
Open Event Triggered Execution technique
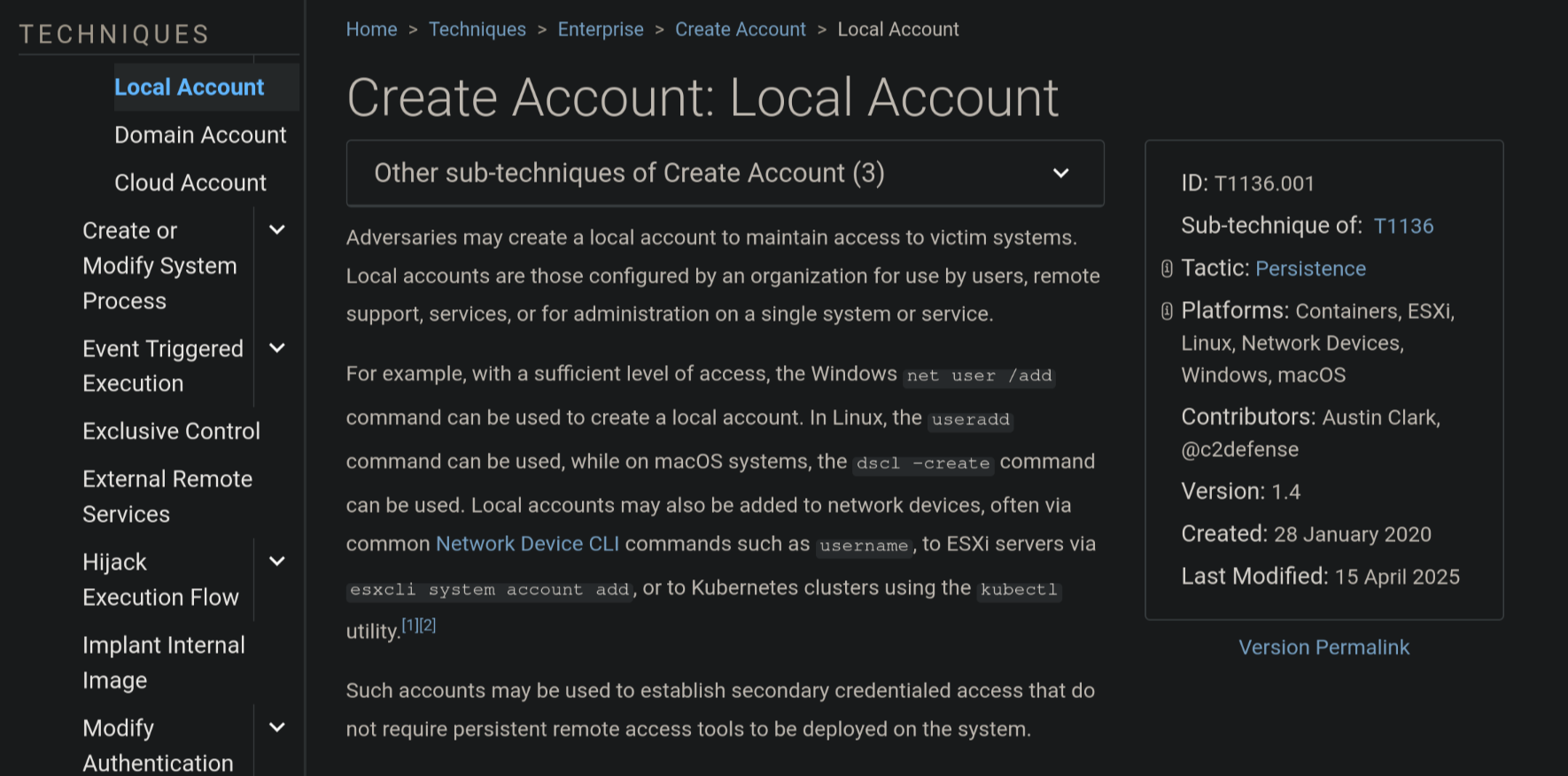163,366
